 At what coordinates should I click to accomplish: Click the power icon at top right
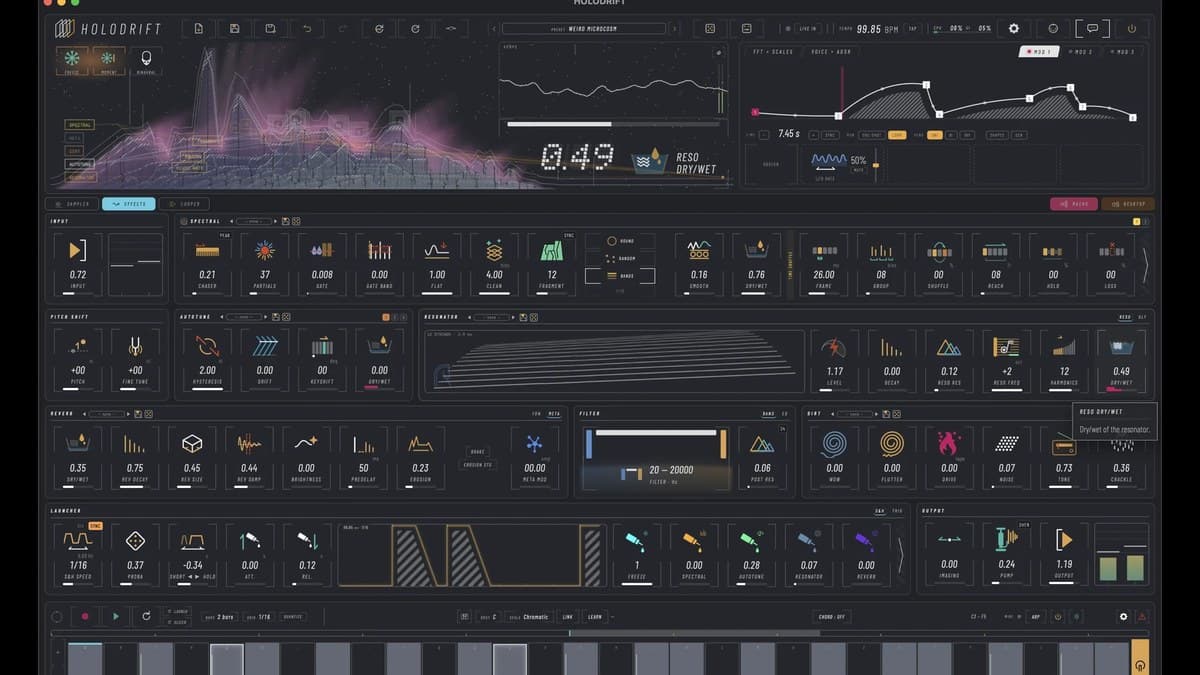1132,29
